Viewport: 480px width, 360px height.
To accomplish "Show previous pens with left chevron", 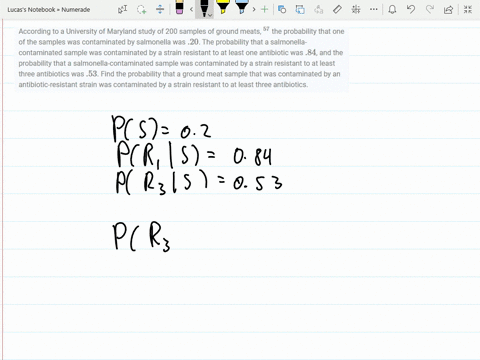I will [191, 10].
